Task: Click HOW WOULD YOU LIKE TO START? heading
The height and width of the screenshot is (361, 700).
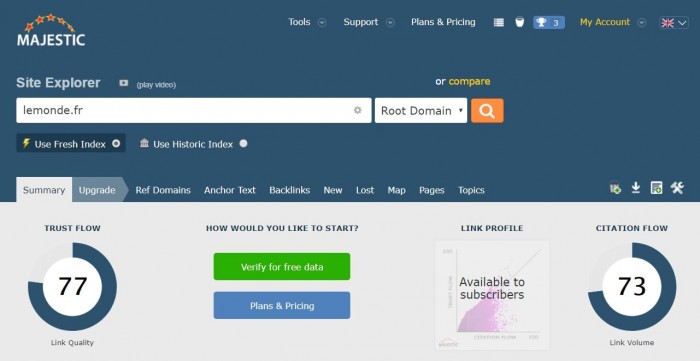Action: click(282, 228)
